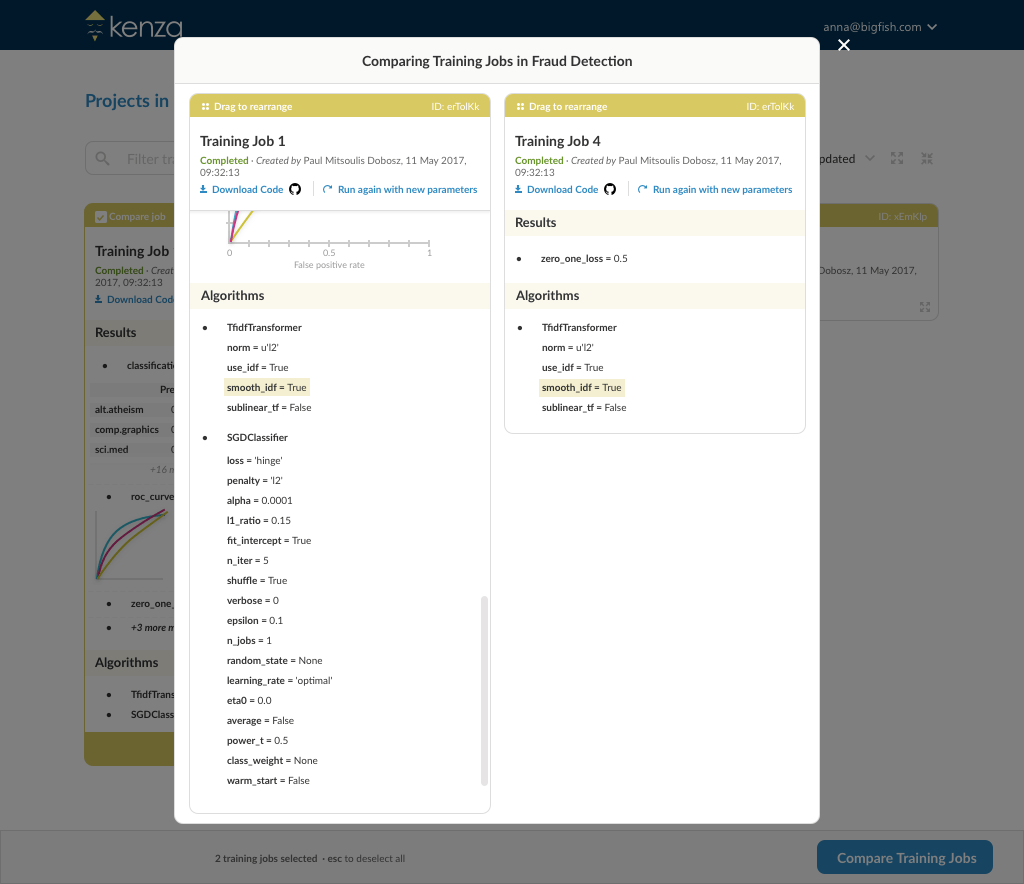The height and width of the screenshot is (884, 1024).
Task: Click Run again with new parameters for Job 4
Action: point(722,189)
